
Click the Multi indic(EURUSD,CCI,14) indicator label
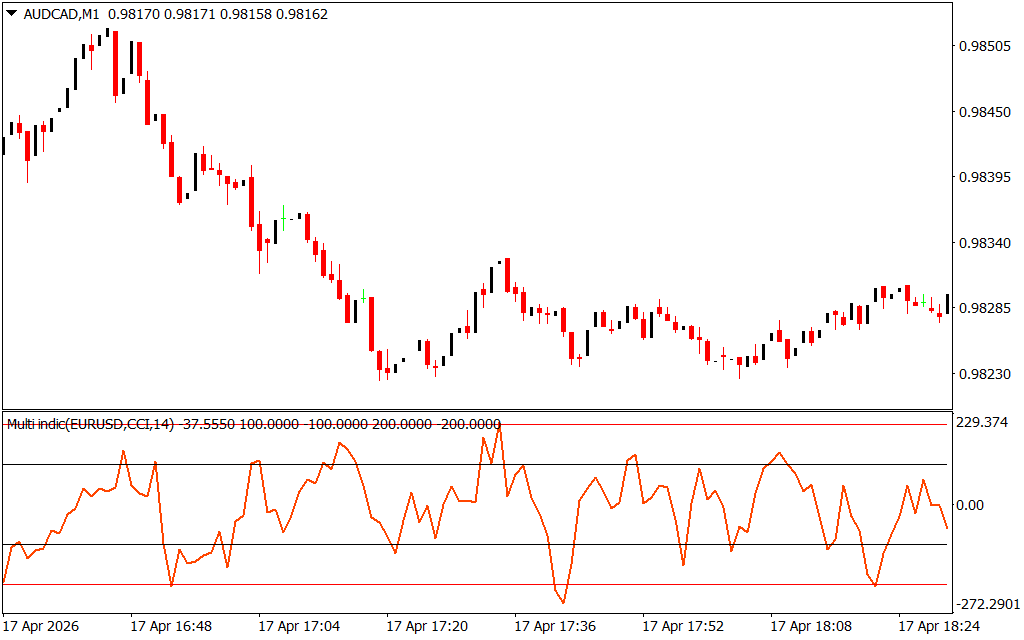click(91, 424)
